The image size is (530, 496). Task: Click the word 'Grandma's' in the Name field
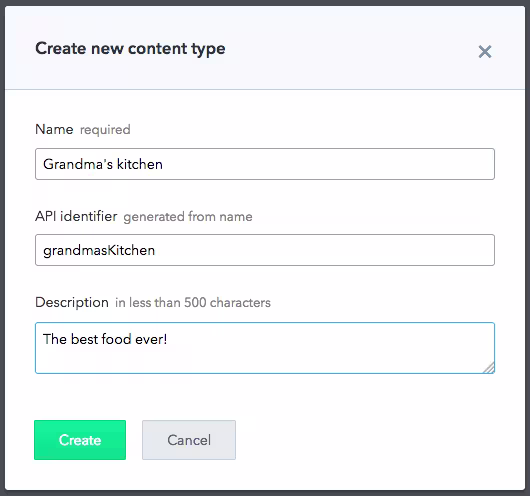point(78,164)
